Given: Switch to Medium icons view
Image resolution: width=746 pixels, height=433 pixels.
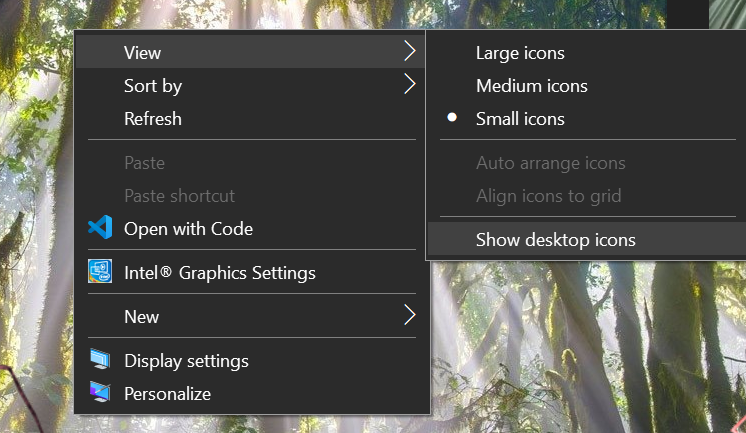Looking at the screenshot, I should (531, 86).
